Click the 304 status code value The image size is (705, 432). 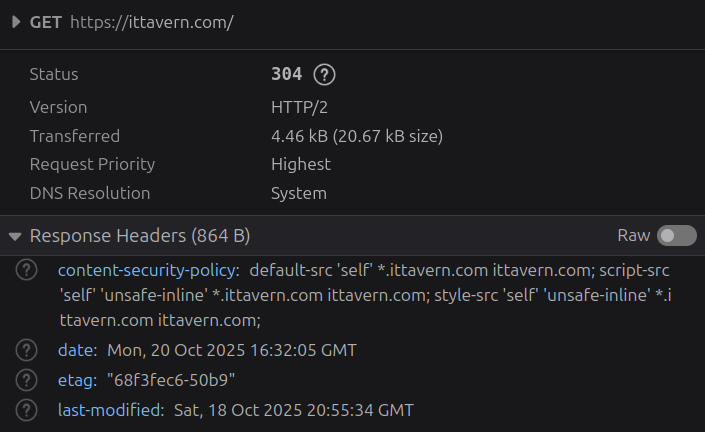pyautogui.click(x=286, y=75)
